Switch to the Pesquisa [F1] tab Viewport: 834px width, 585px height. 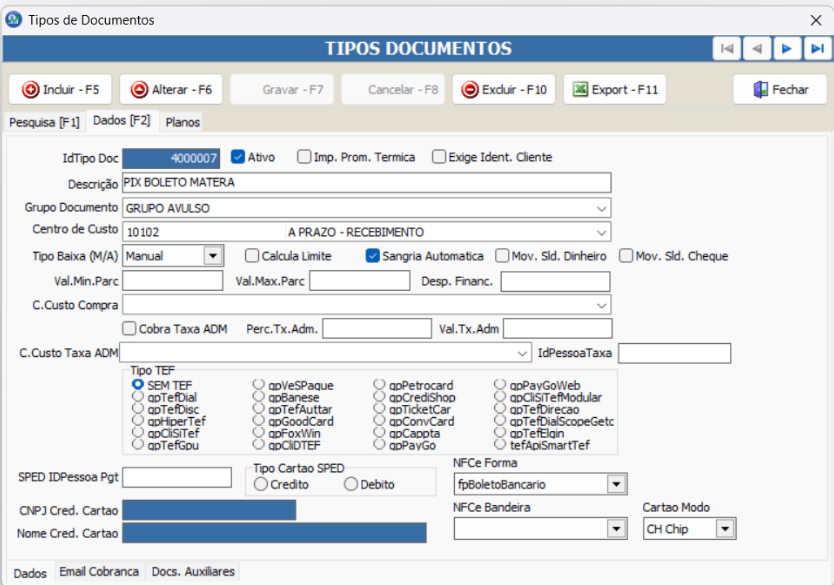(44, 122)
